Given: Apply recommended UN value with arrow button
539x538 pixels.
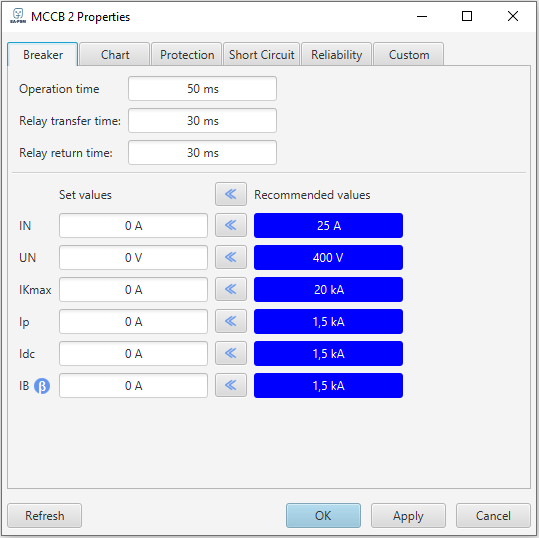Looking at the screenshot, I should click(x=231, y=257).
